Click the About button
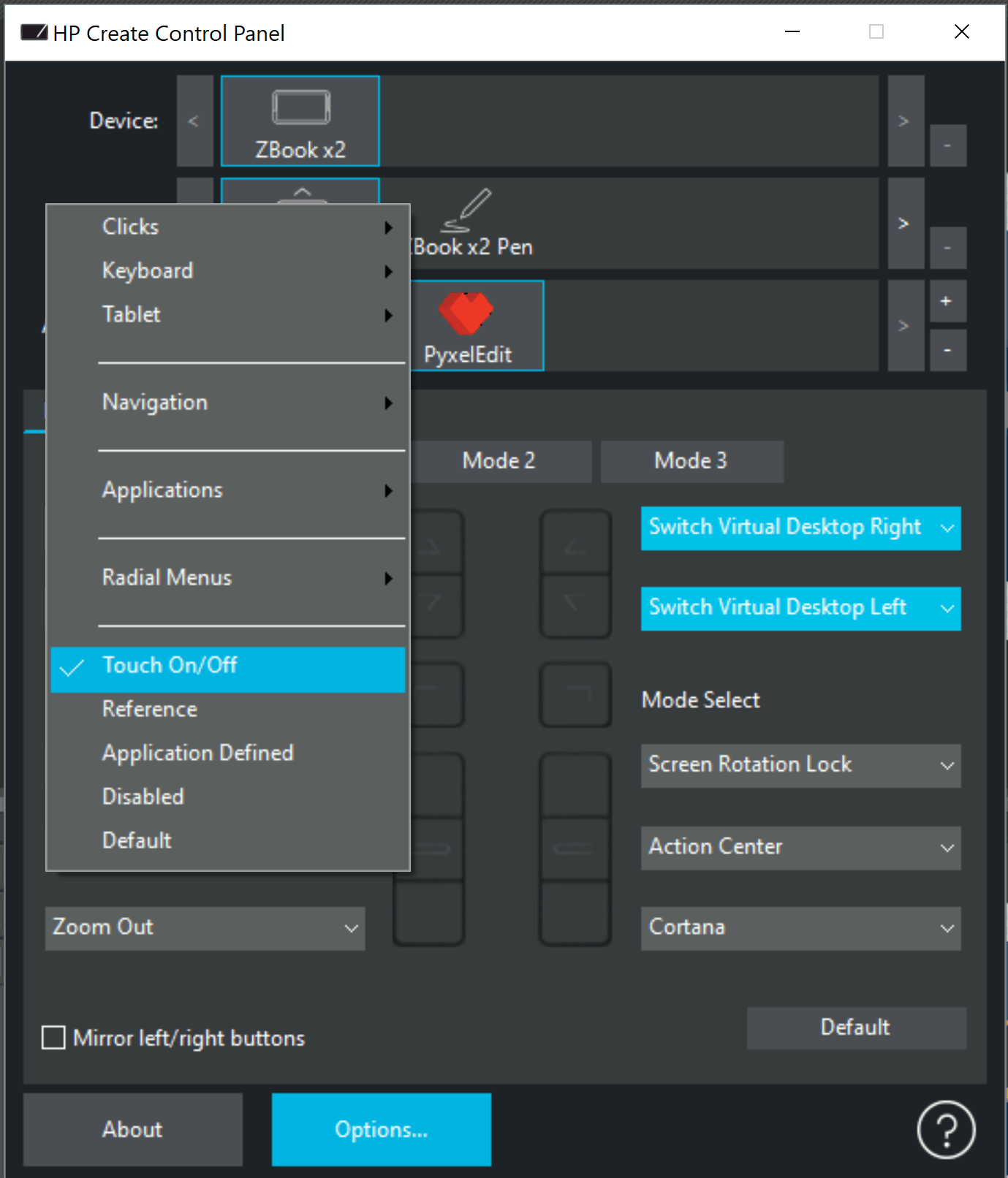Screen dimensions: 1008x1178 (x=133, y=1130)
